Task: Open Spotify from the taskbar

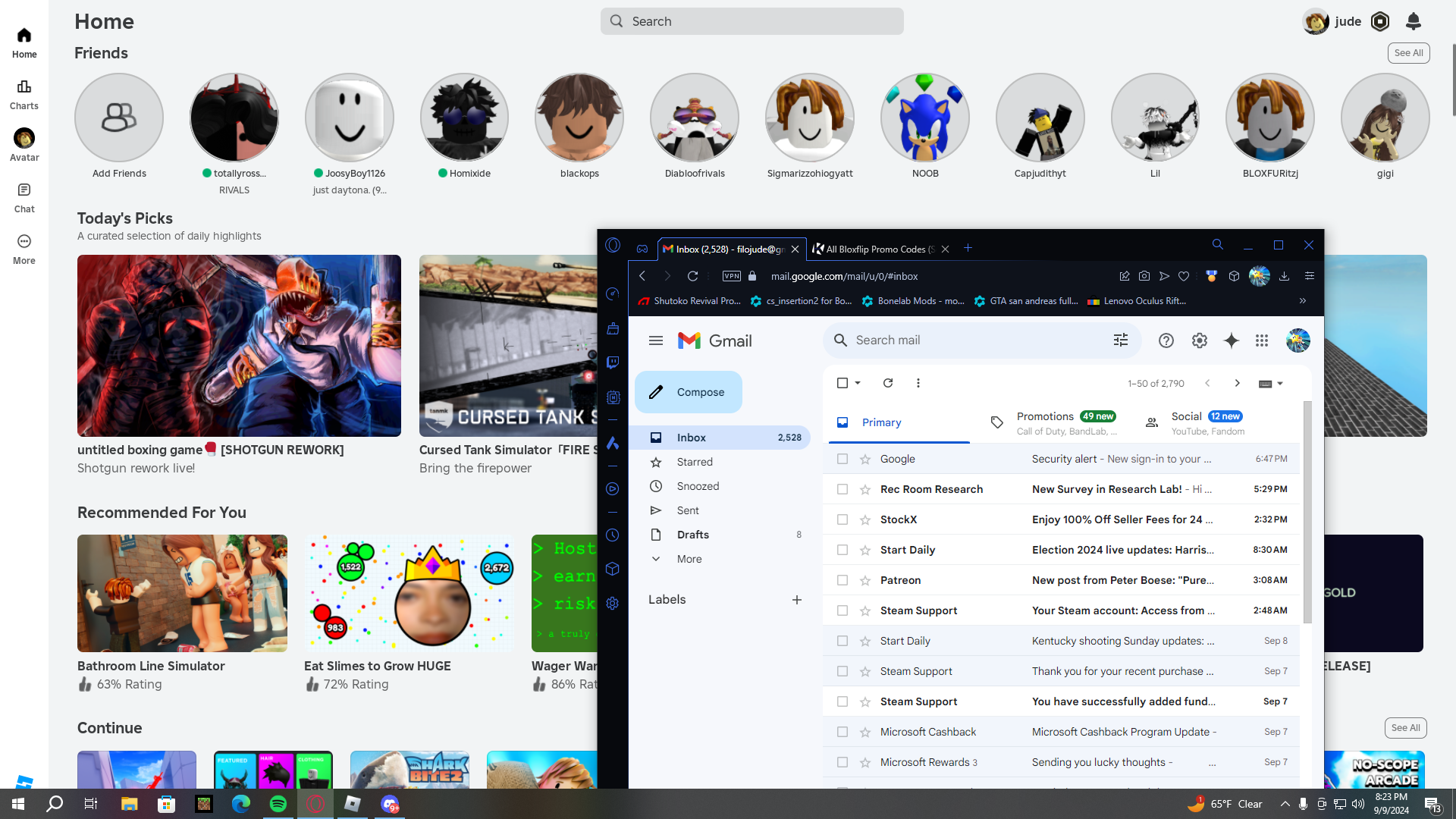Action: (x=278, y=804)
